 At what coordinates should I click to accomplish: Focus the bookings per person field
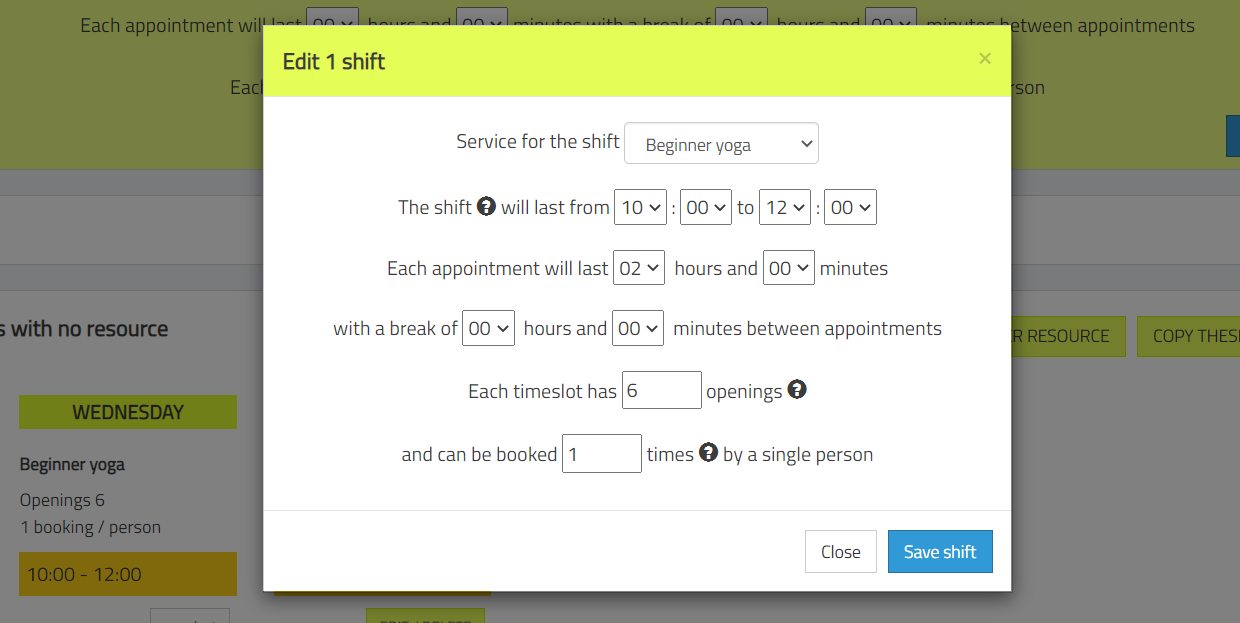602,453
